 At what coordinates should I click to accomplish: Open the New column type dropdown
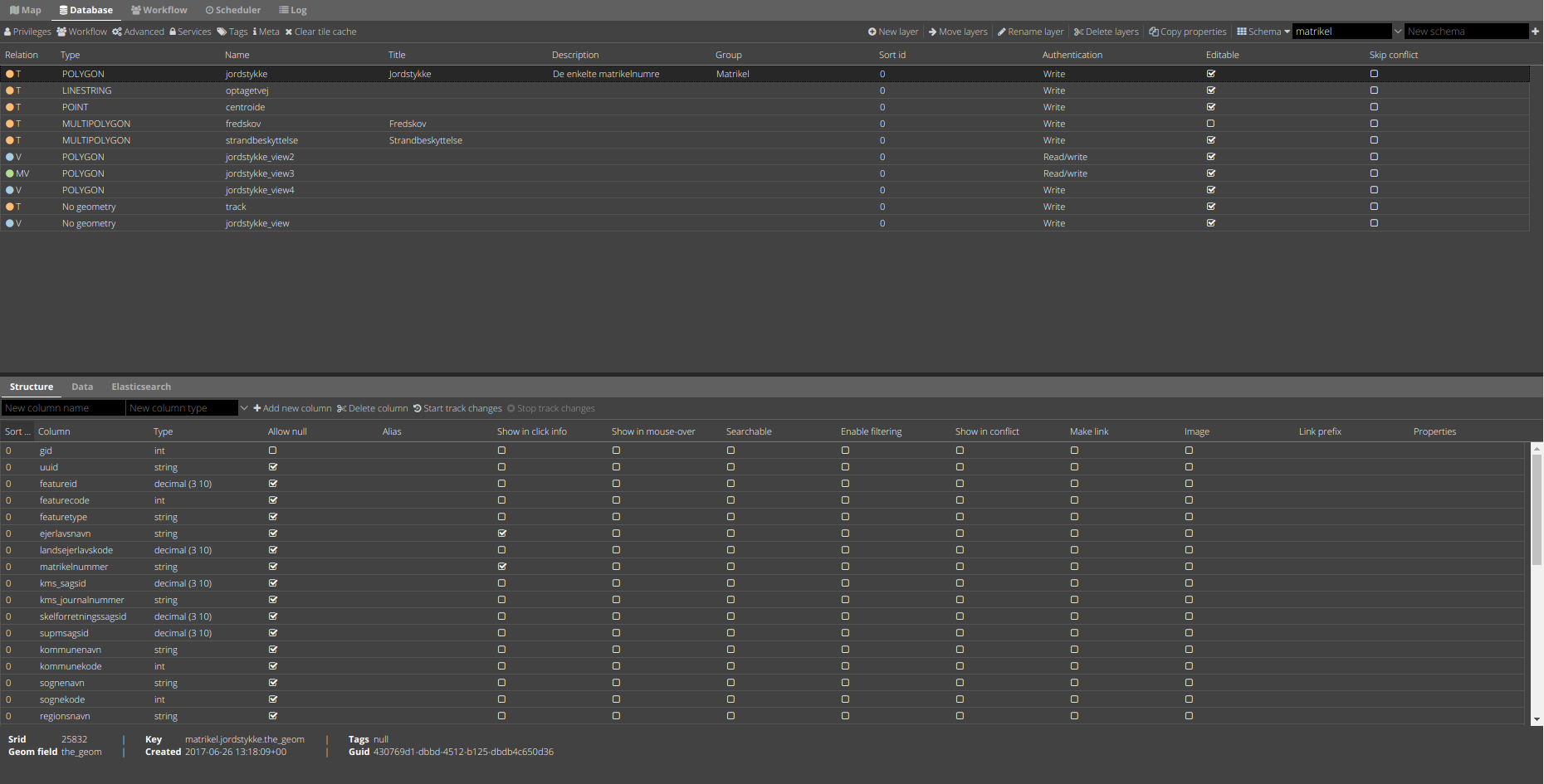244,408
